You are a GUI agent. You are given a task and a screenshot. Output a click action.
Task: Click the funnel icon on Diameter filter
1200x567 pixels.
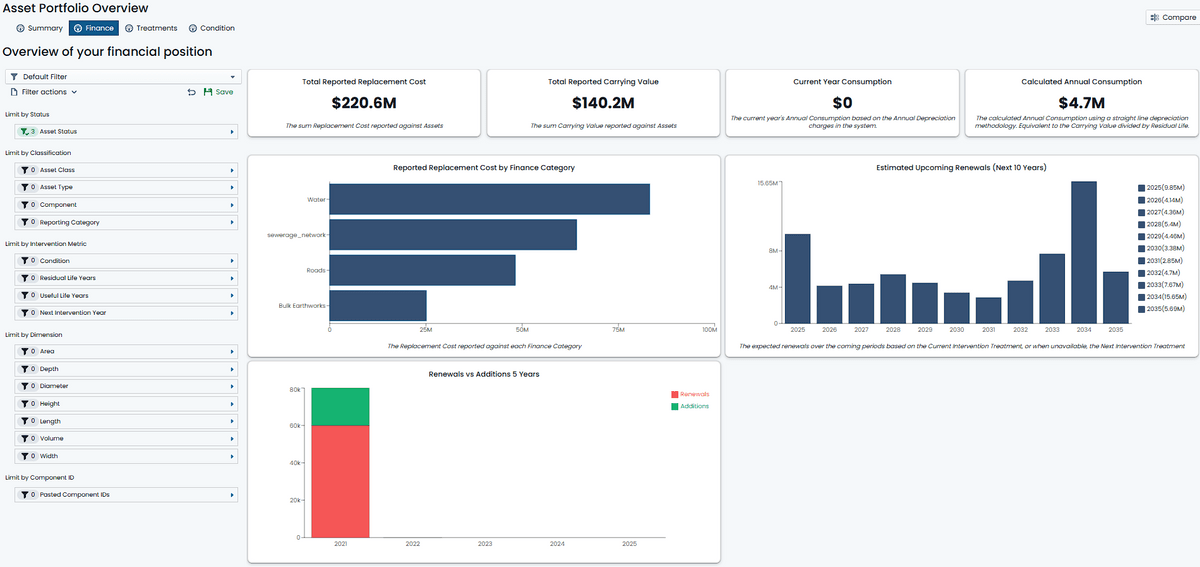(x=24, y=386)
